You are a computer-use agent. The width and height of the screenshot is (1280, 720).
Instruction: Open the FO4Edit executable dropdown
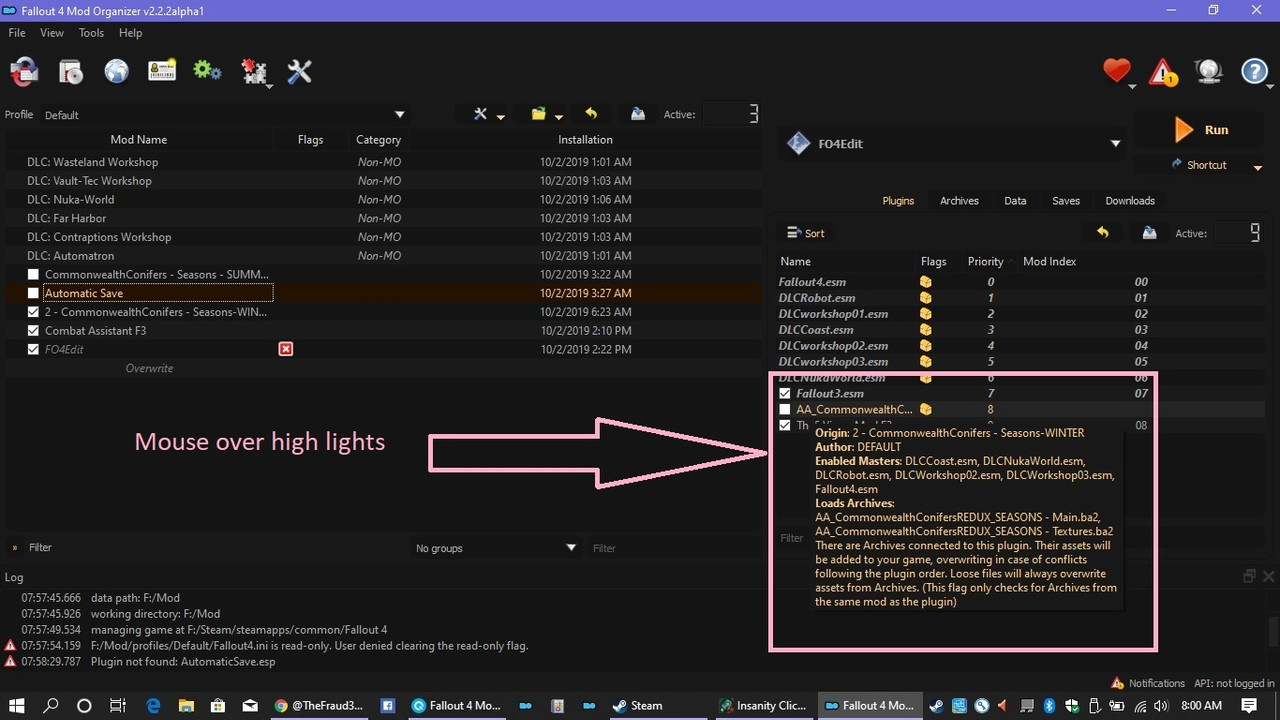(953, 143)
